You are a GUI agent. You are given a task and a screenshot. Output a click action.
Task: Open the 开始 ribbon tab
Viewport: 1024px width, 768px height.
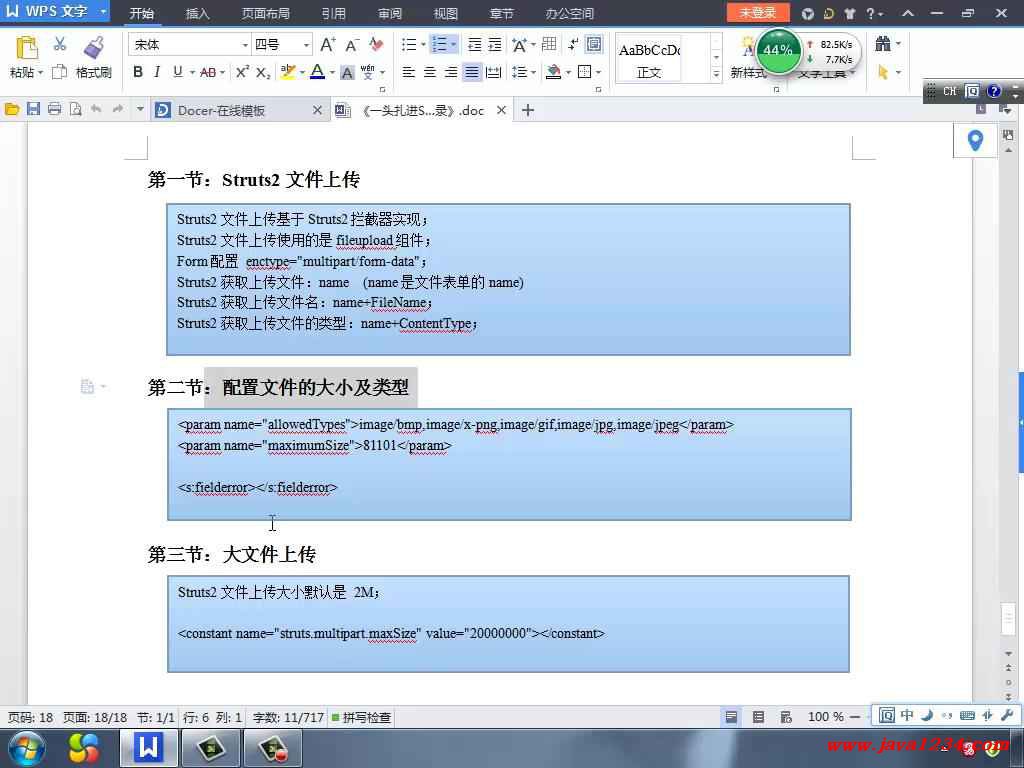pyautogui.click(x=142, y=13)
